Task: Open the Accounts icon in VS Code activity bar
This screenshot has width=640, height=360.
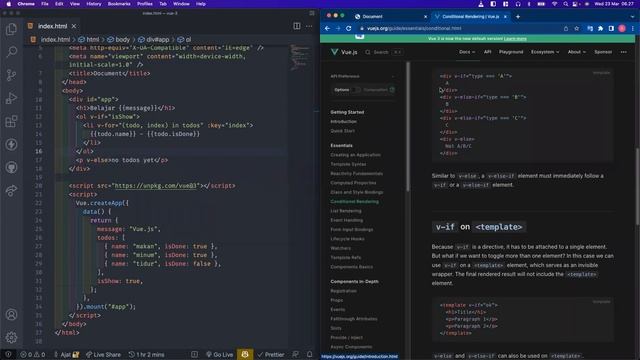Action: click(11, 315)
